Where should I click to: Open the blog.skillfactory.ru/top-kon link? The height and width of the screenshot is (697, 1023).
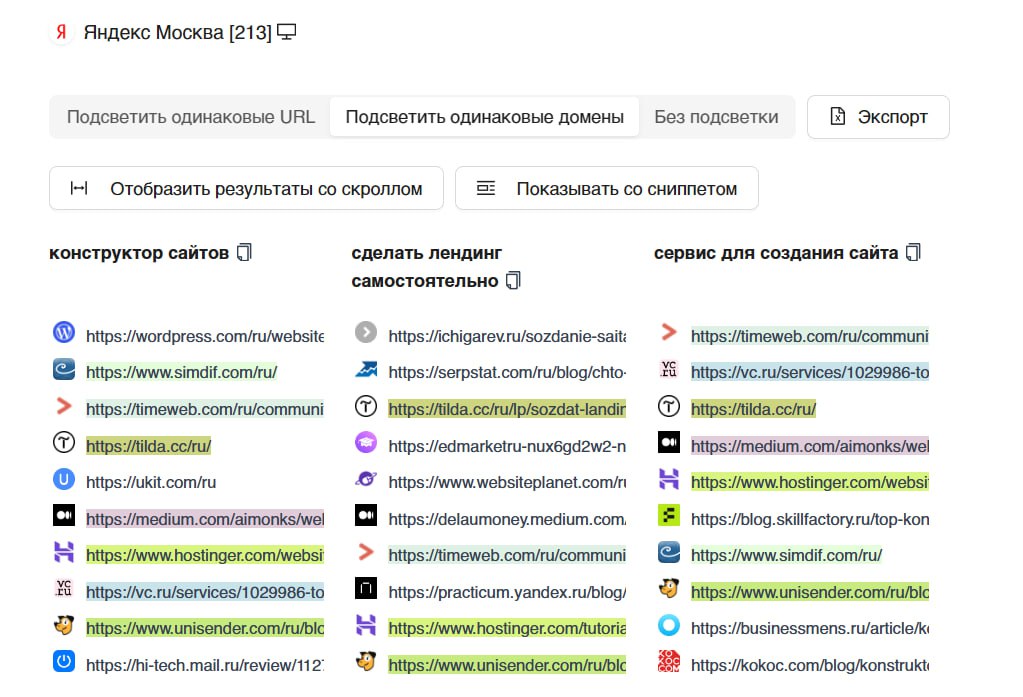(x=810, y=519)
